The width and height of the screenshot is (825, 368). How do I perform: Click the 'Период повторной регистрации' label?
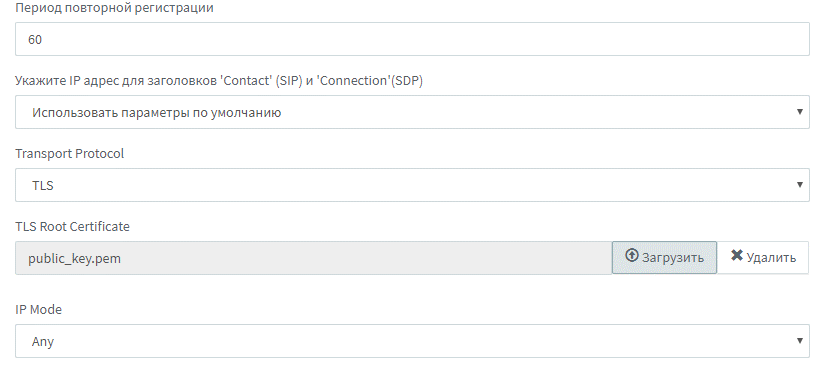pos(114,8)
